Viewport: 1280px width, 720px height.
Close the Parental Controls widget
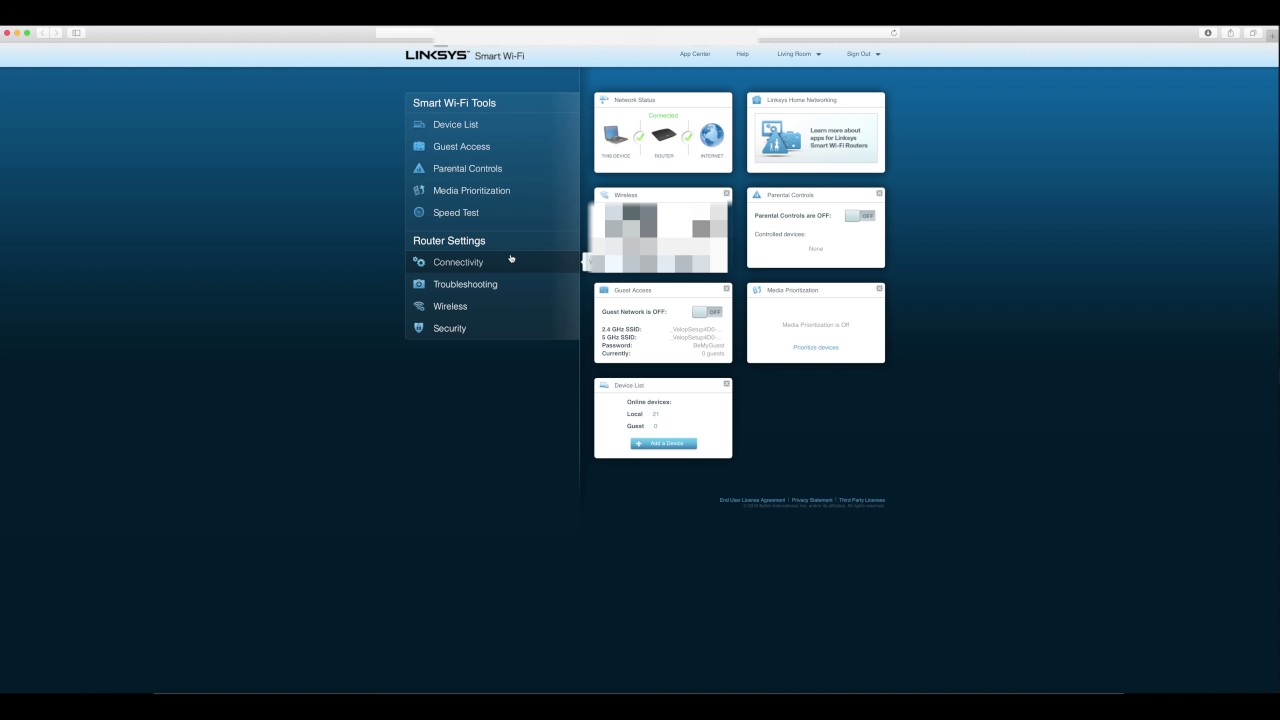coord(880,193)
